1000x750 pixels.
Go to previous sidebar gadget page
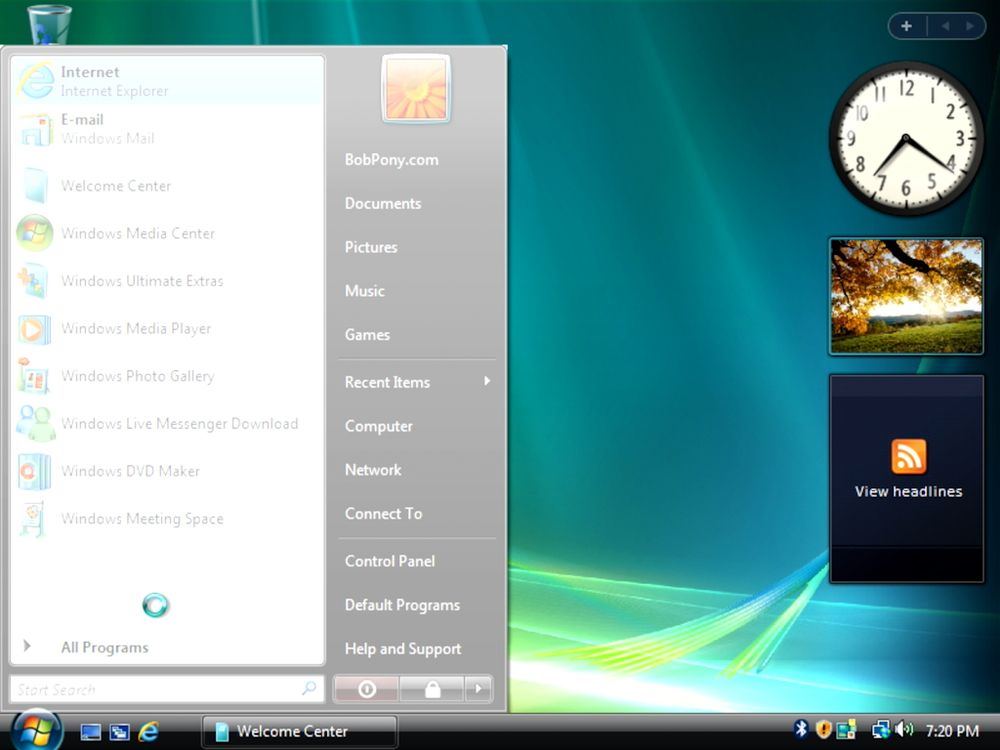click(945, 26)
